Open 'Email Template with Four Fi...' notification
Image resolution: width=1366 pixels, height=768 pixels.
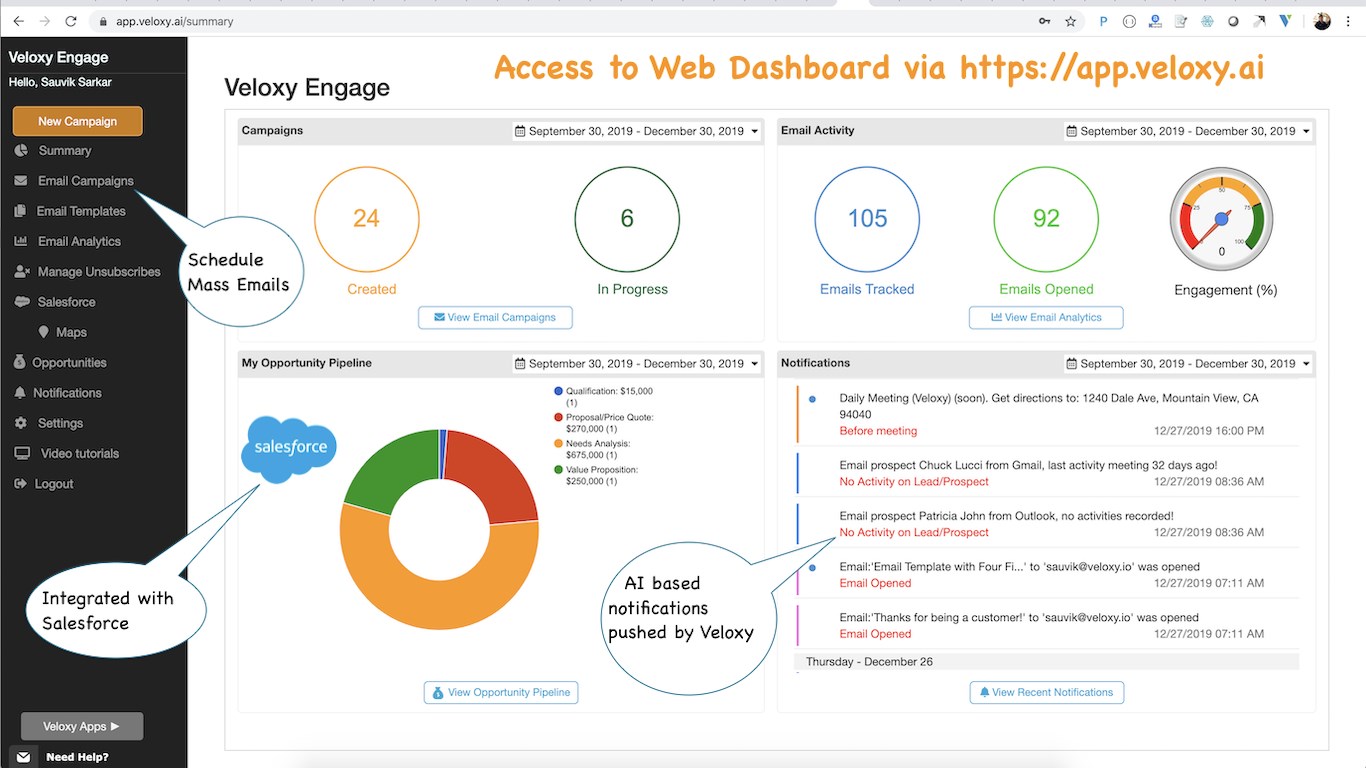(1048, 575)
